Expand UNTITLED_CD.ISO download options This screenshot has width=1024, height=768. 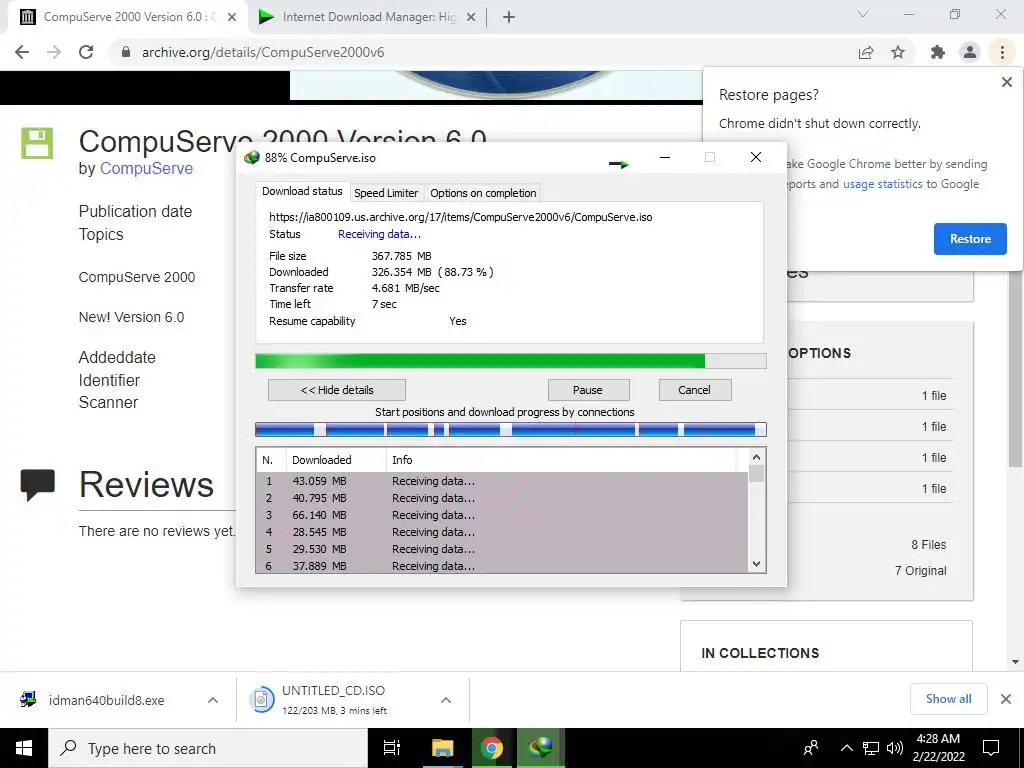[x=446, y=700]
